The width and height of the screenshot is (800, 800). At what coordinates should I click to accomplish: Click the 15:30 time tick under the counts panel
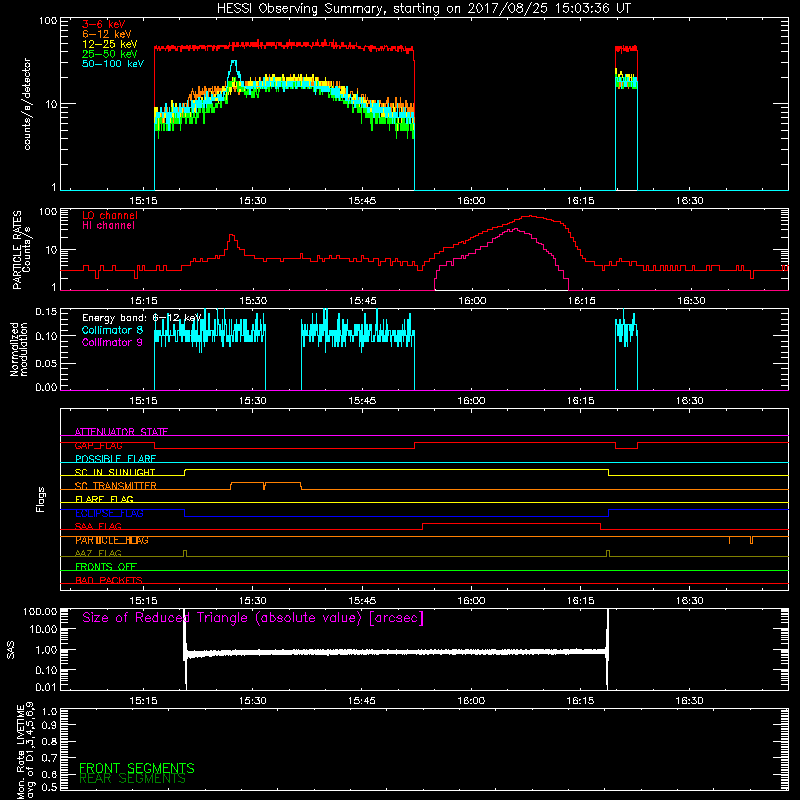tap(253, 201)
